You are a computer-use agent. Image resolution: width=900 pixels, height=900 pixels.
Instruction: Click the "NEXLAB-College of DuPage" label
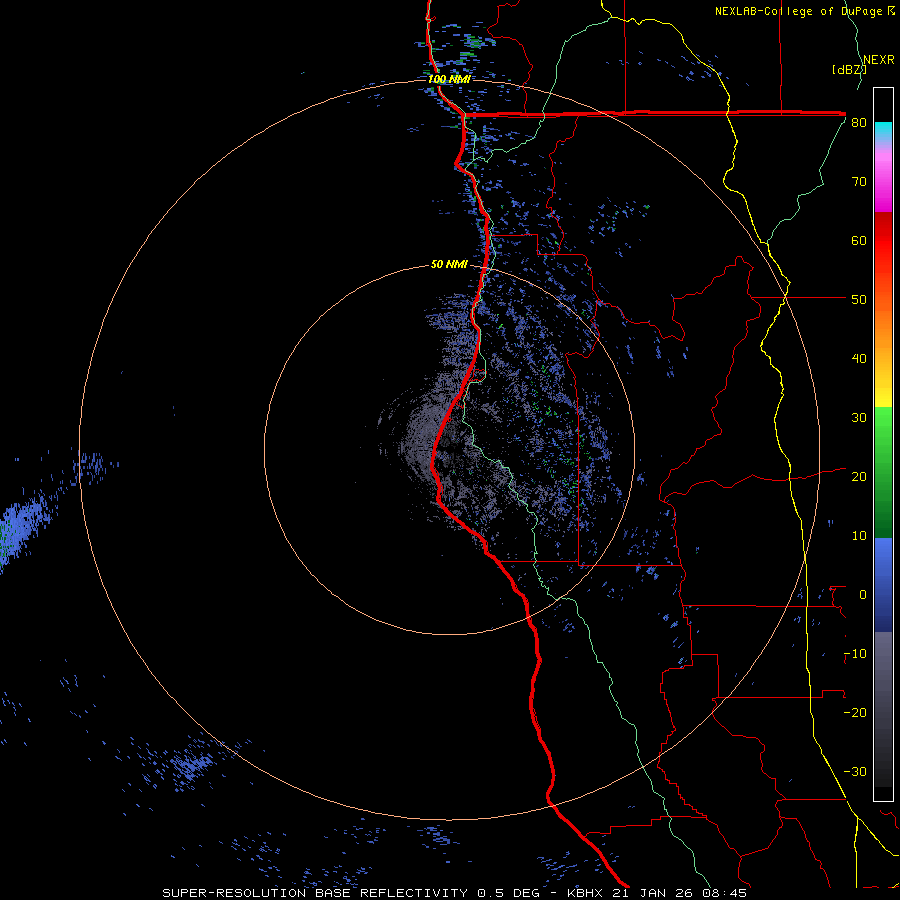pos(800,11)
